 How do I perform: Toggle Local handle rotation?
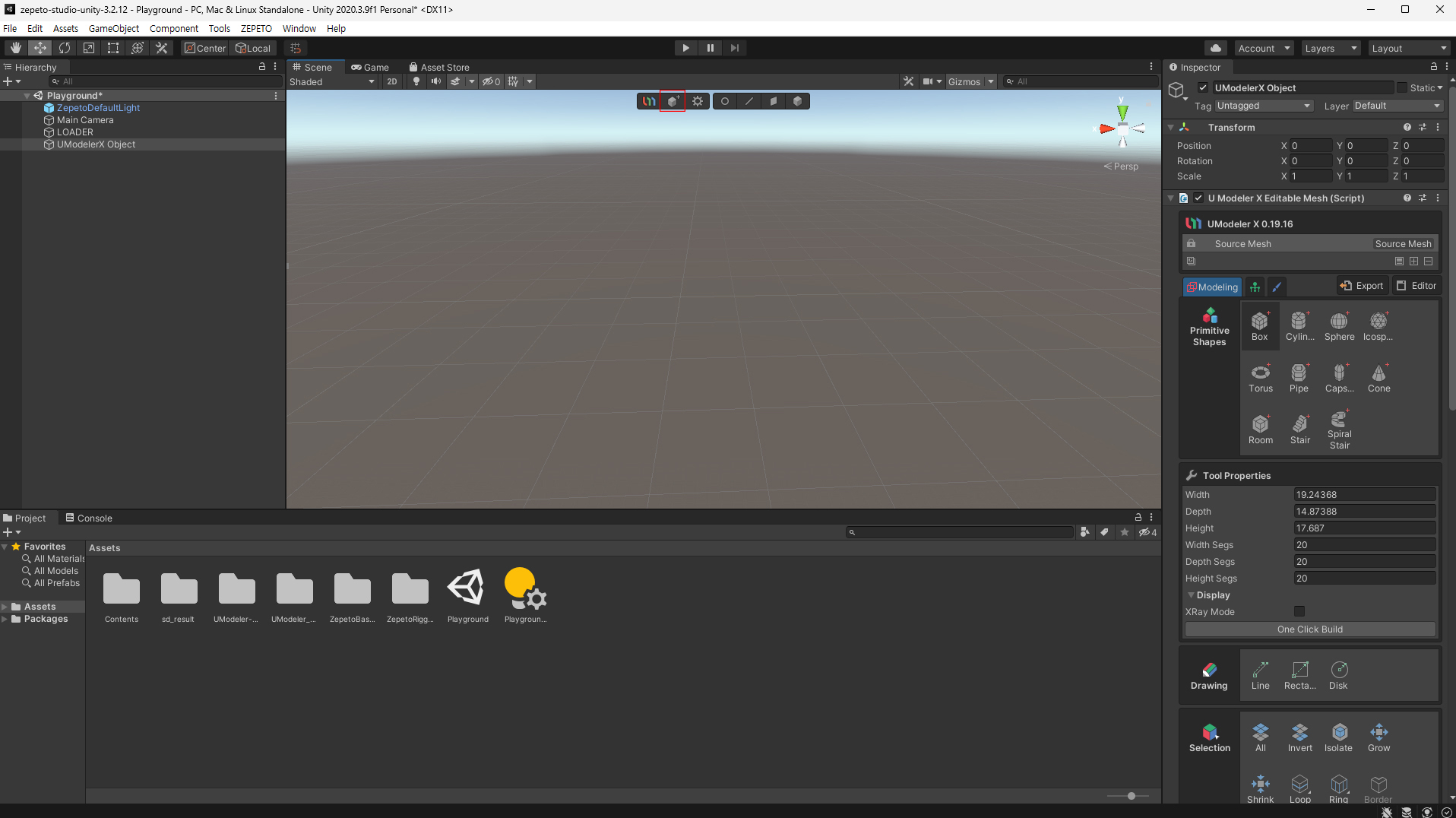pyautogui.click(x=253, y=48)
